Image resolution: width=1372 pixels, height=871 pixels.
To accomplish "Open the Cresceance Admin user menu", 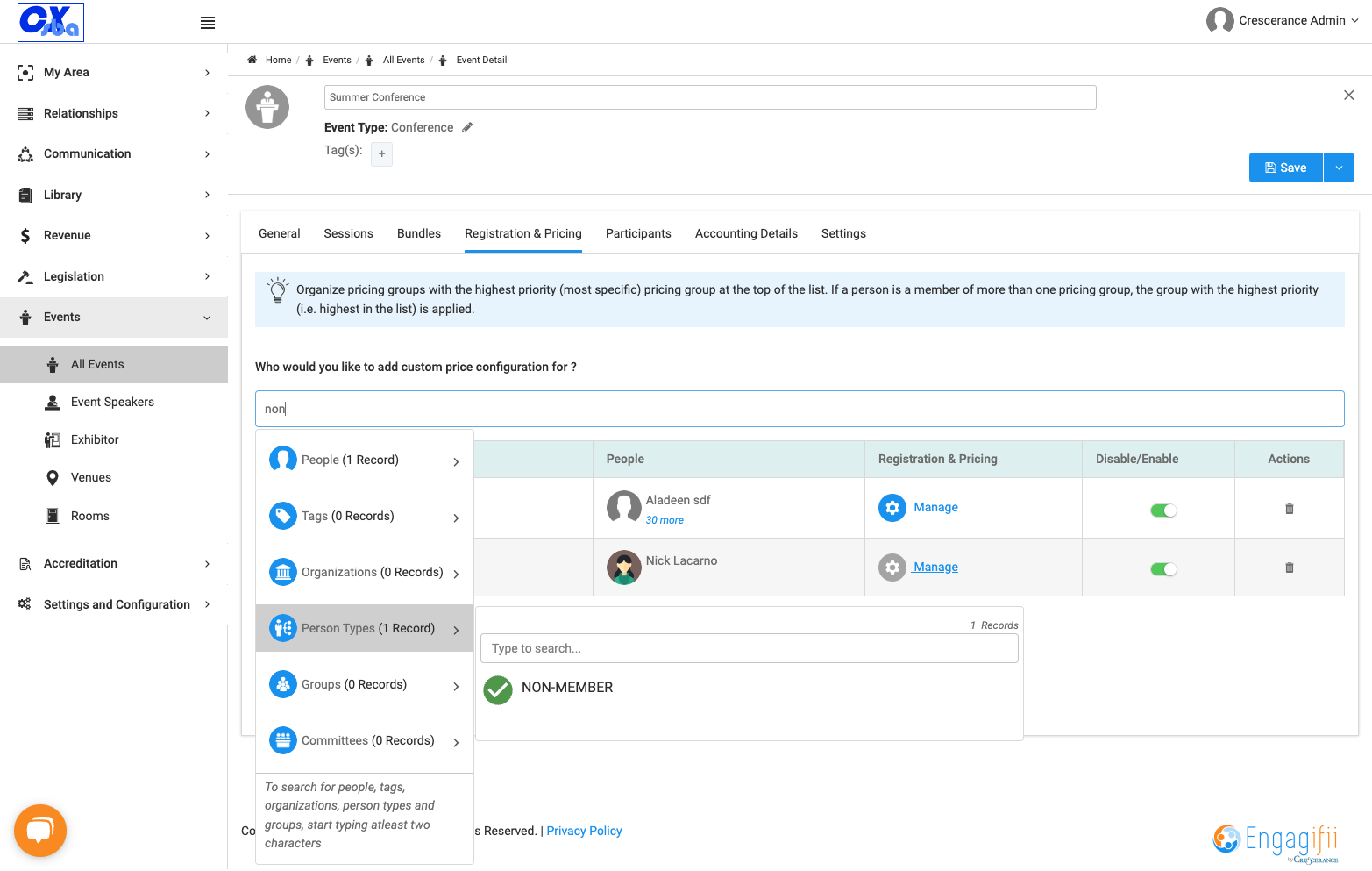I will (x=1283, y=20).
